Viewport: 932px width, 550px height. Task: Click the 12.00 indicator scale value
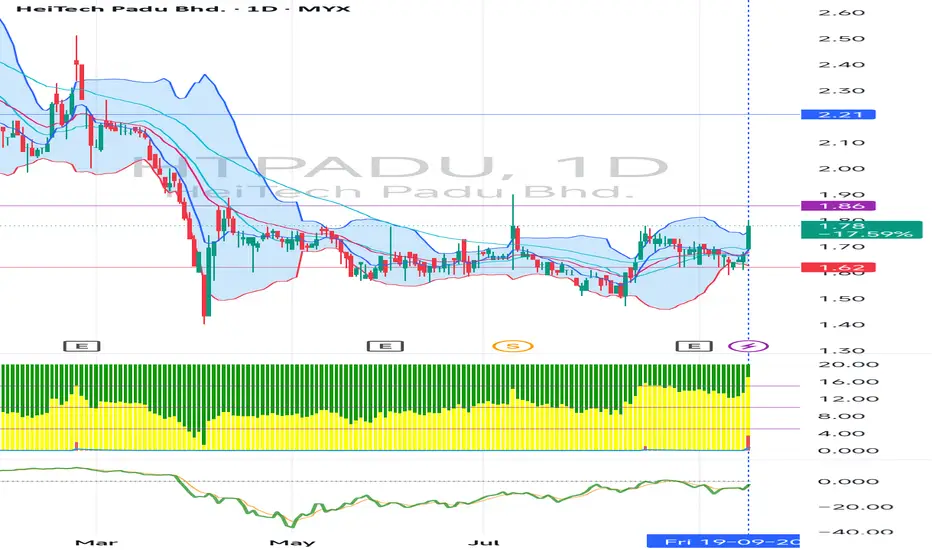(848, 399)
